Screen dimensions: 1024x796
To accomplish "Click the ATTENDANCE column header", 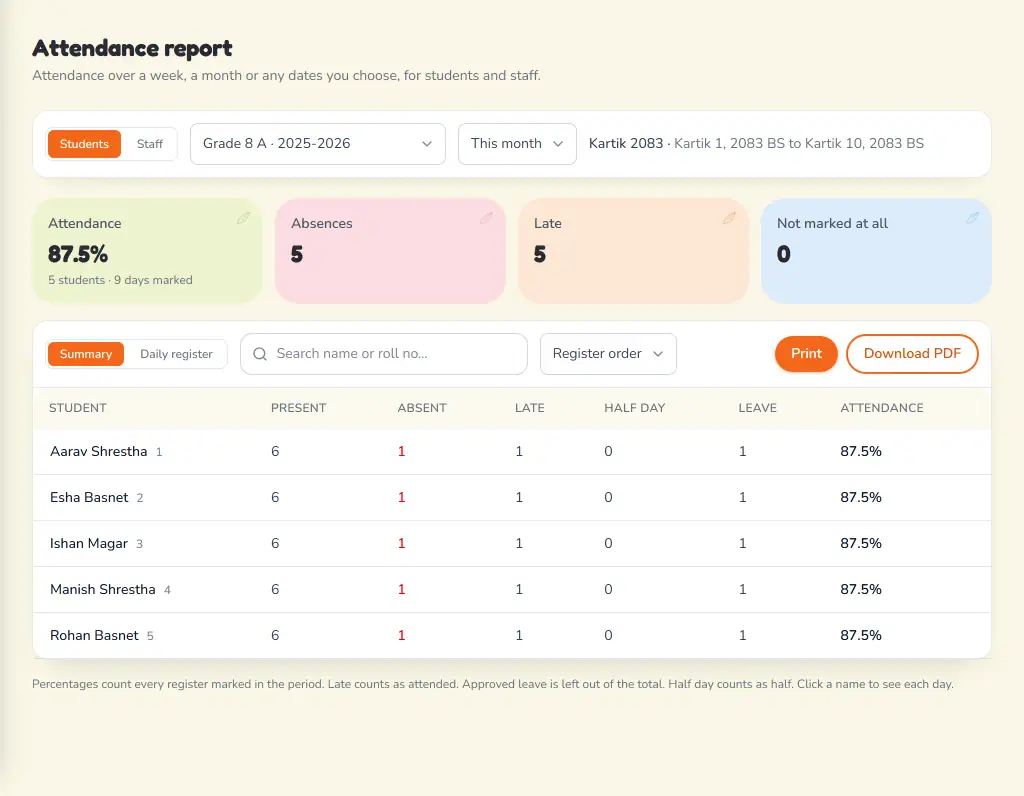I will (882, 408).
